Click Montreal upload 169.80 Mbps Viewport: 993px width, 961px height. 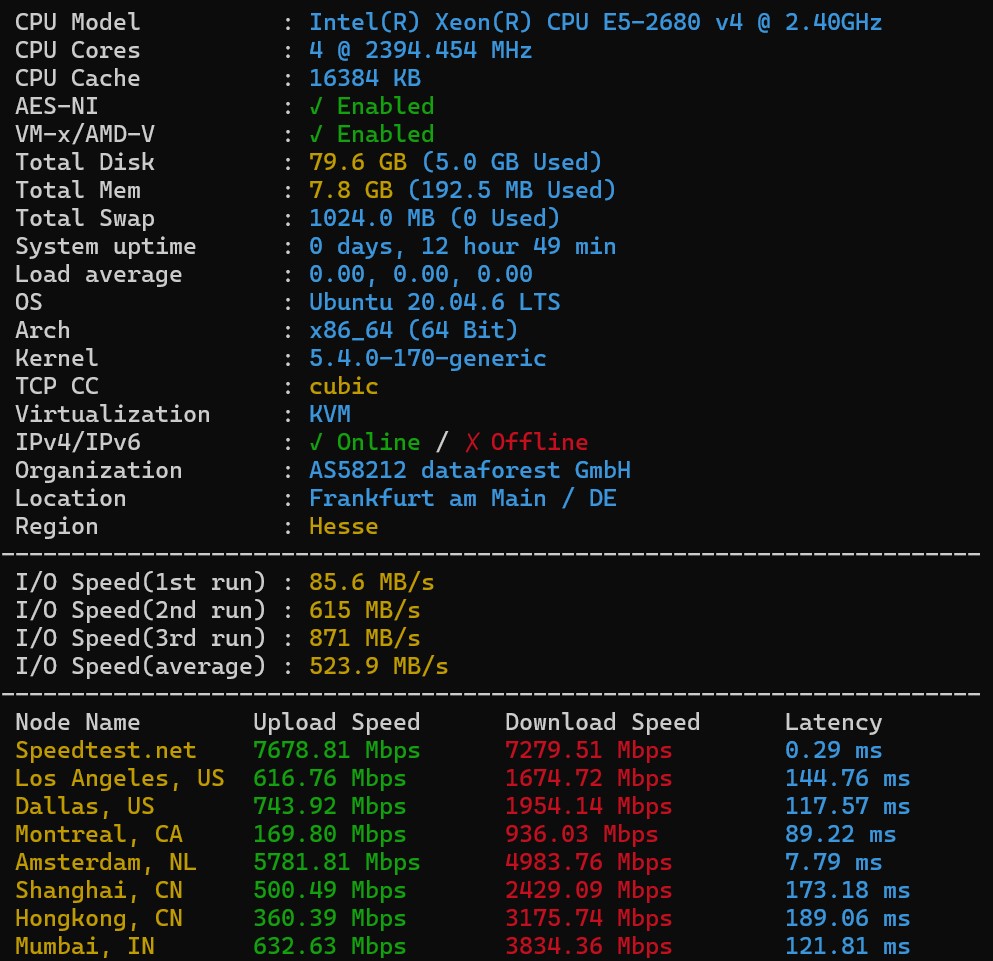(330, 834)
